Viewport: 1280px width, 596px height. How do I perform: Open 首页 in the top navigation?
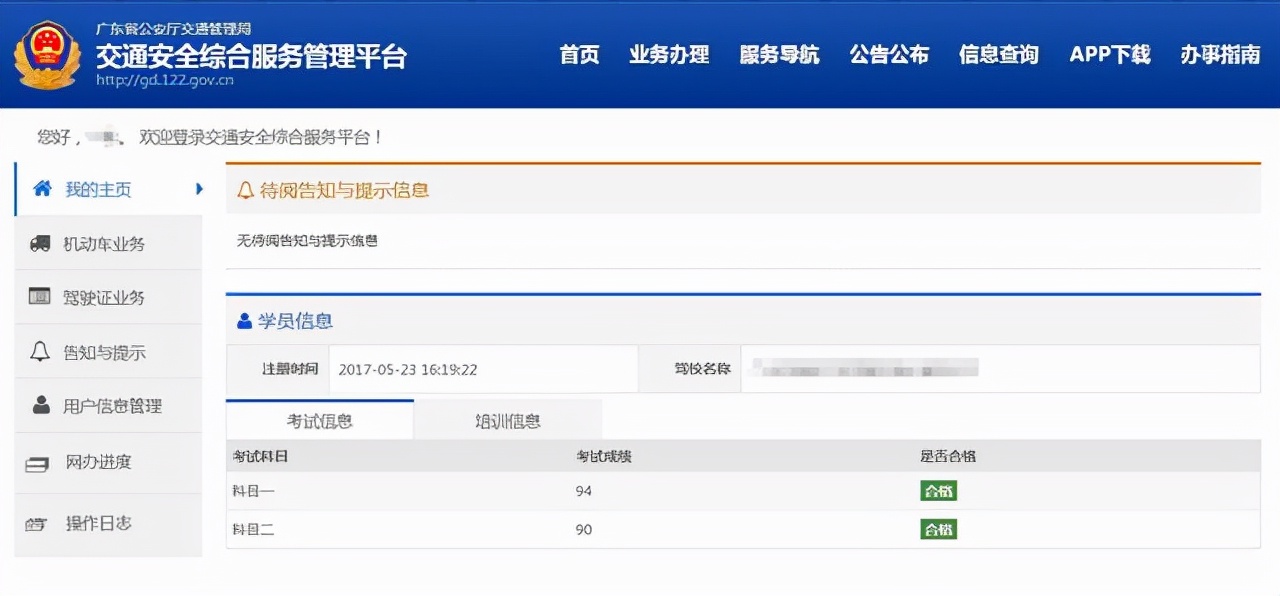pos(579,54)
